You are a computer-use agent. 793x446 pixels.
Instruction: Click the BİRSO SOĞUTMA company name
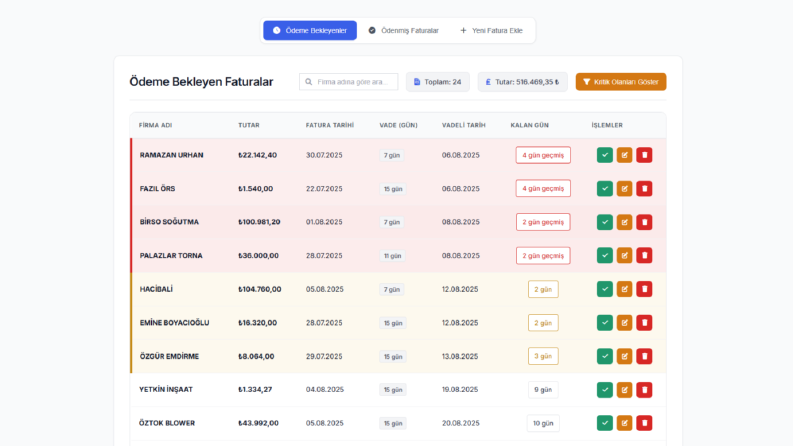169,222
